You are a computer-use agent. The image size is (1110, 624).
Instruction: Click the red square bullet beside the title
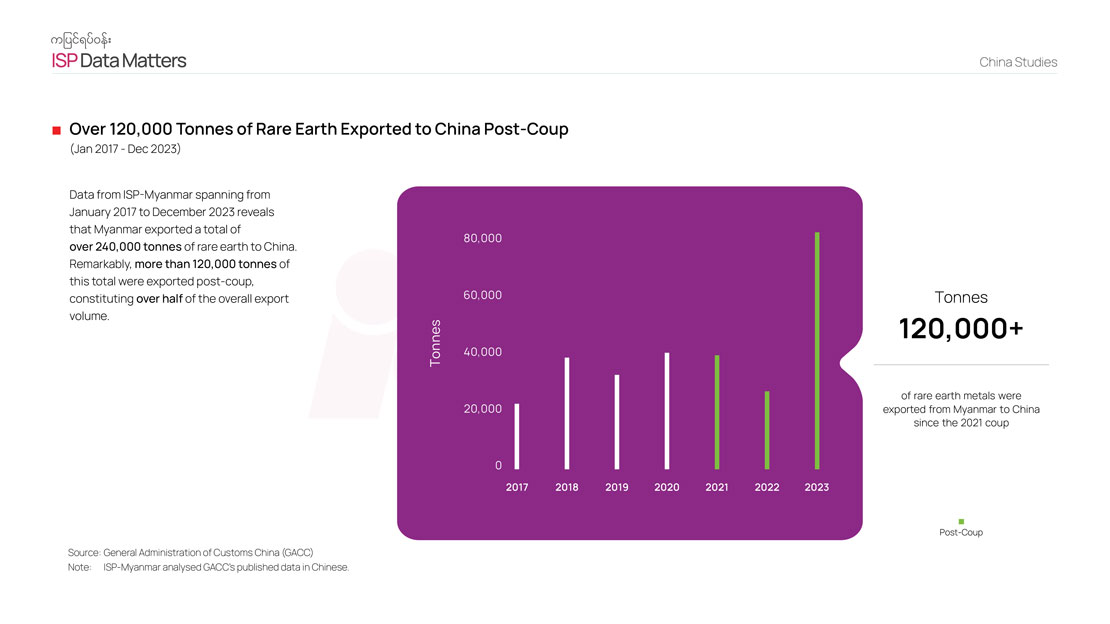pyautogui.click(x=57, y=130)
